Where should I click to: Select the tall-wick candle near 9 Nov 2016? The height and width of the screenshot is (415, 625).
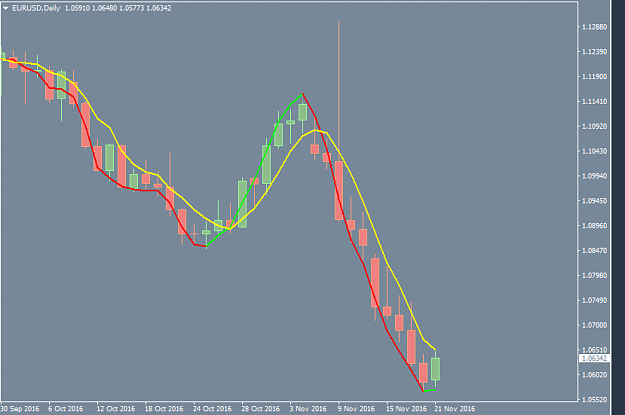pos(339,191)
